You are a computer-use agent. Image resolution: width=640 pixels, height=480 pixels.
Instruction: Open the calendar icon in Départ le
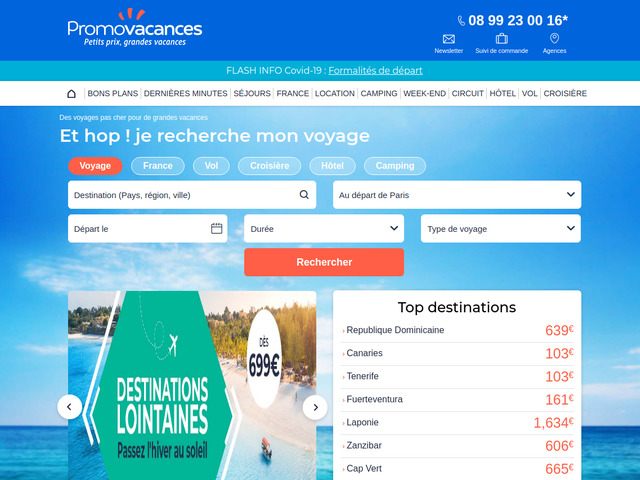(x=217, y=229)
